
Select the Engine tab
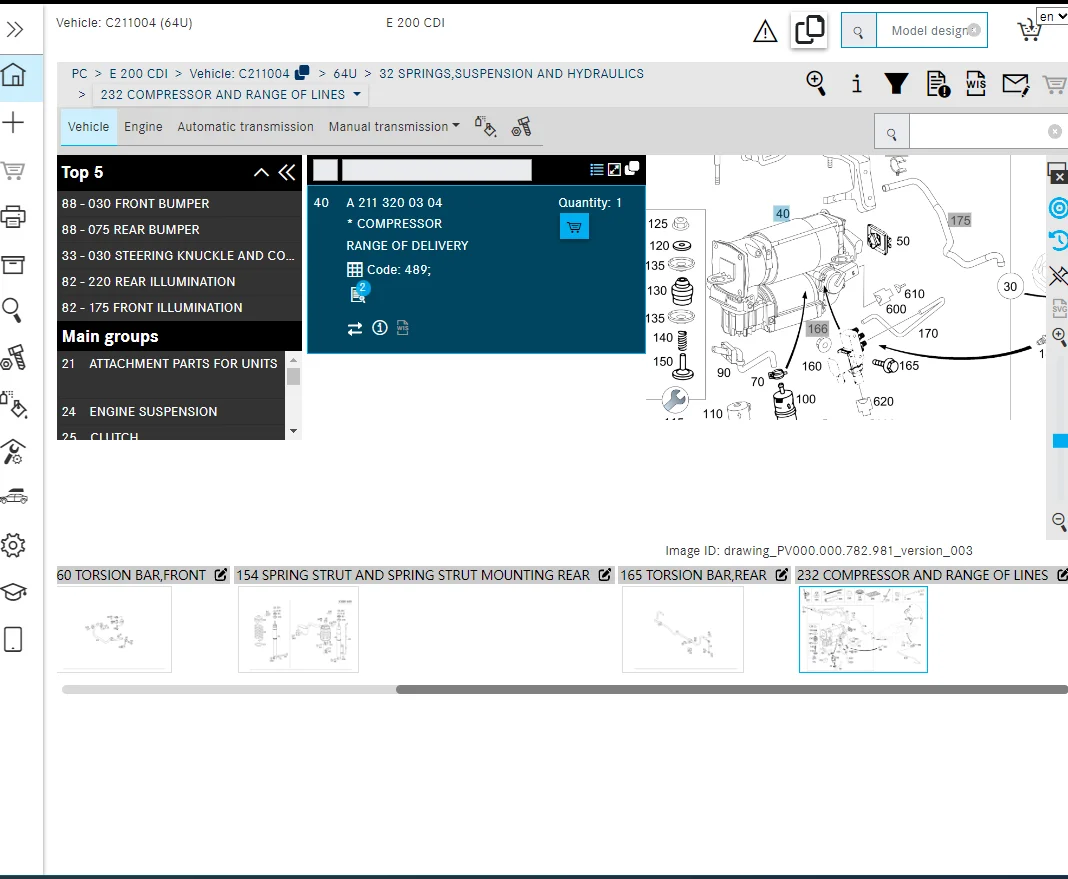pos(143,127)
